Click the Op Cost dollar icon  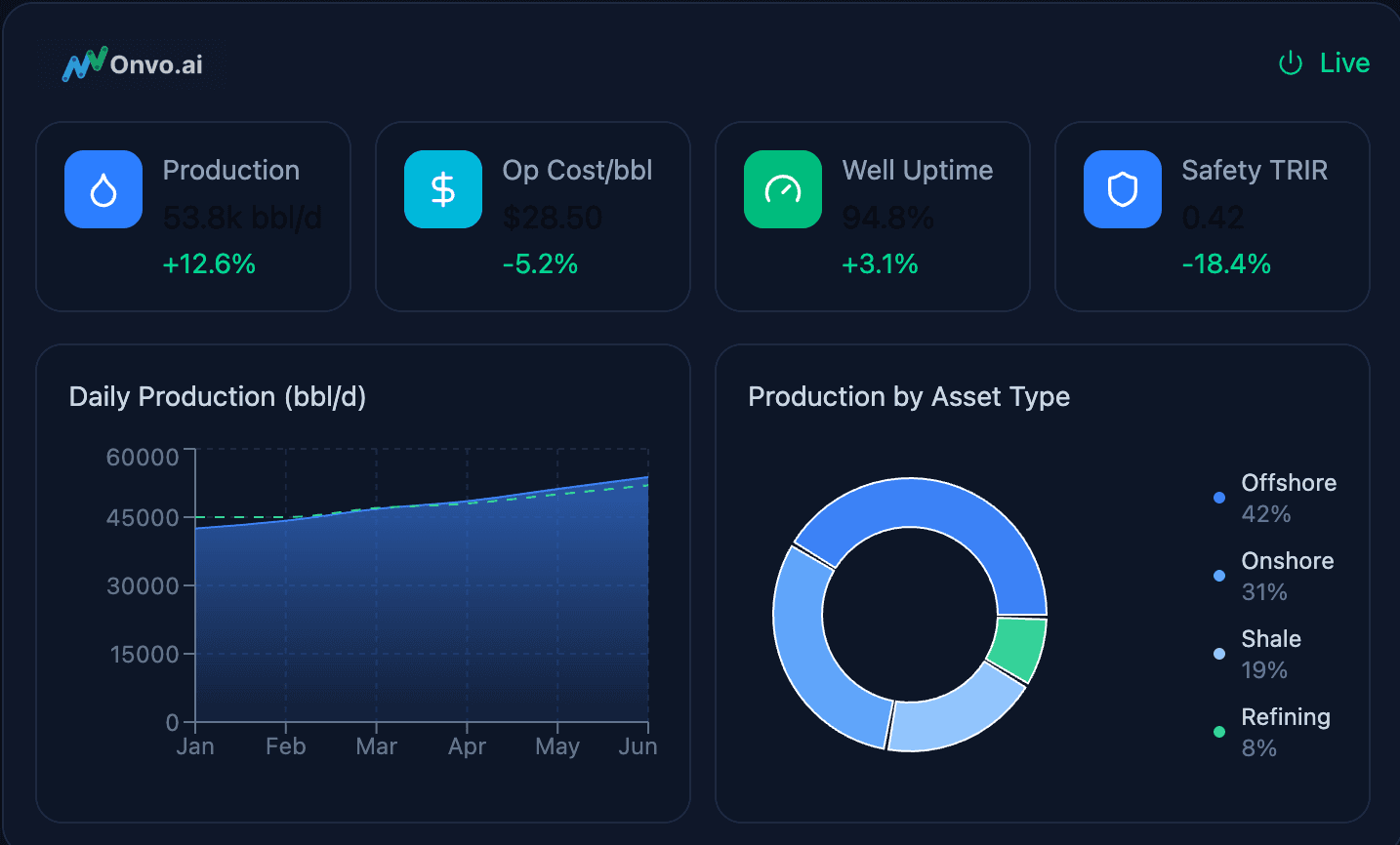coord(443,189)
